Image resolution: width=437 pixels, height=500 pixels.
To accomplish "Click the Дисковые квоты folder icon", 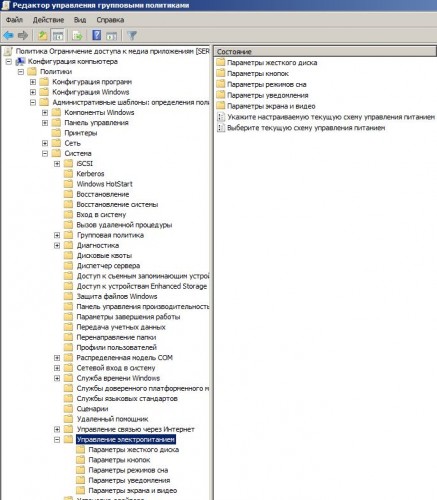I will [68, 255].
